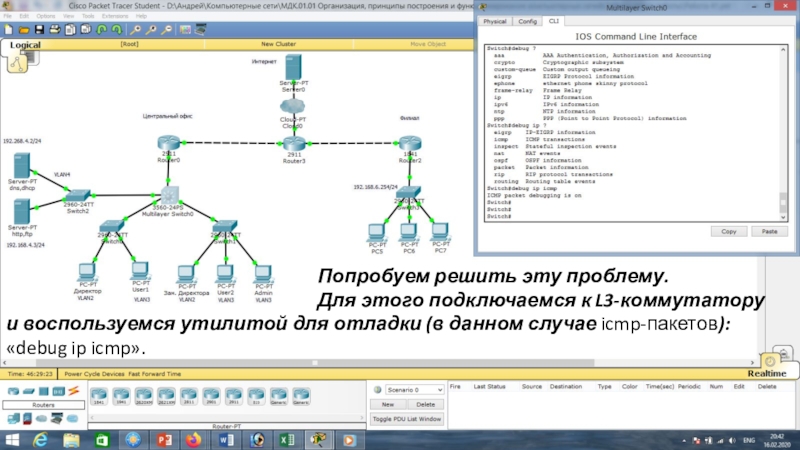Click the green Undo arrow
The height and width of the screenshot is (450, 800).
(102, 30)
